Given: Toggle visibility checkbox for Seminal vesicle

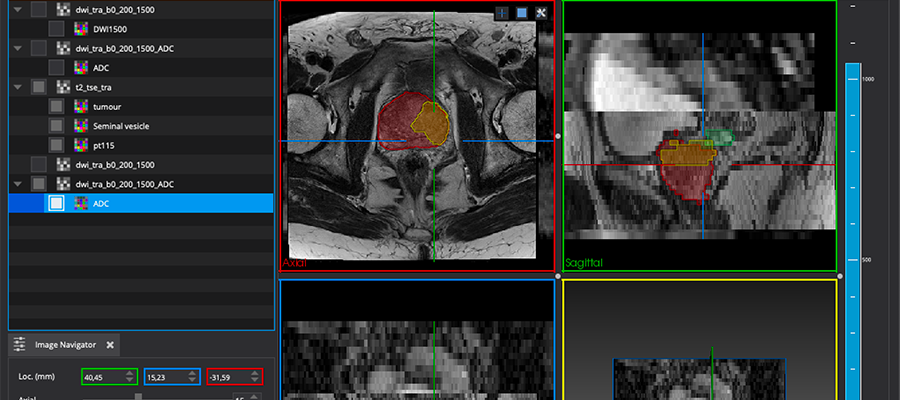Looking at the screenshot, I should [56, 126].
